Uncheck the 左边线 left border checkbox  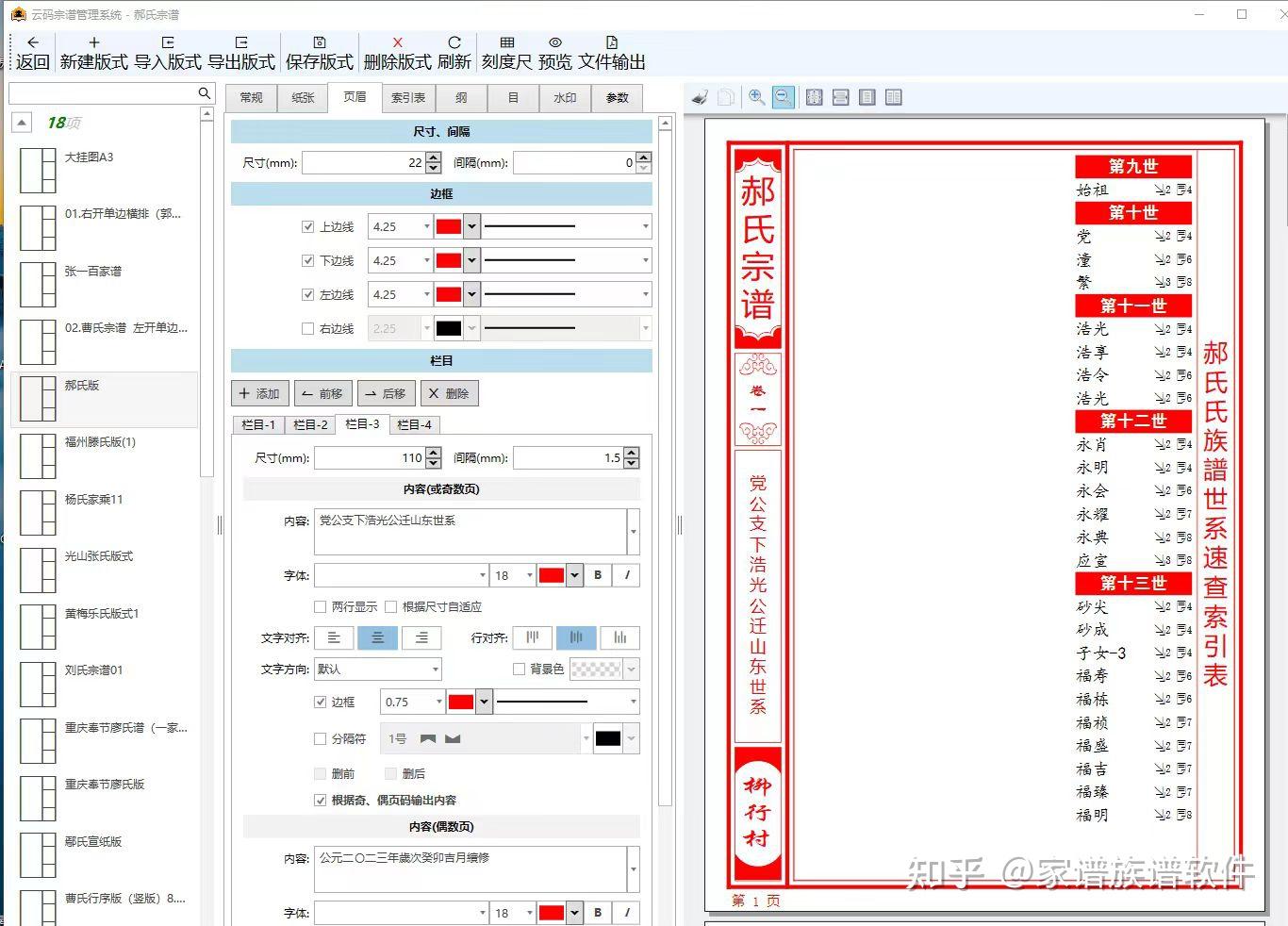click(x=307, y=294)
